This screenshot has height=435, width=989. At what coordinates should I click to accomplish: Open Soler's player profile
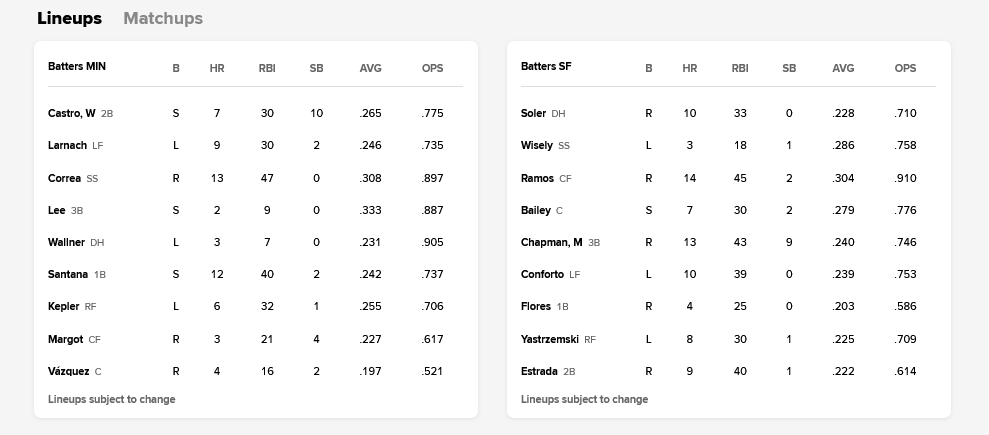[x=533, y=113]
